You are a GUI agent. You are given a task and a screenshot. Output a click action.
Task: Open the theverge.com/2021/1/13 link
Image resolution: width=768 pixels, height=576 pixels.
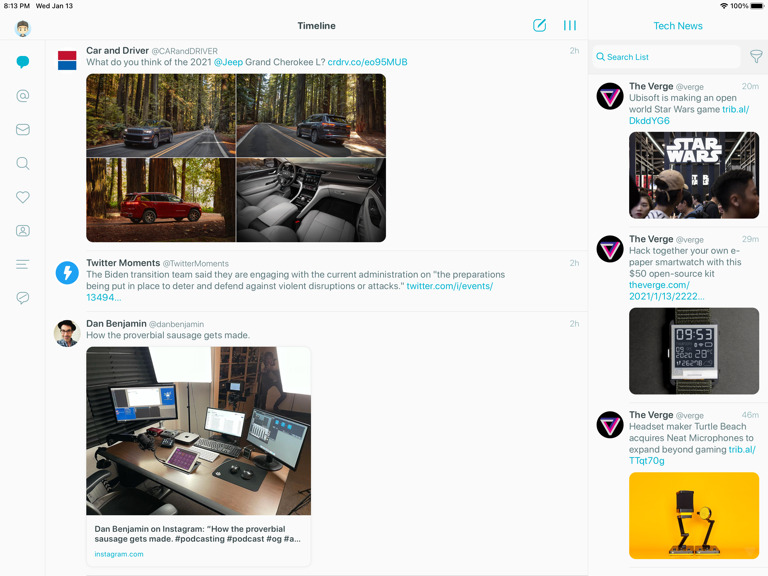[666, 290]
